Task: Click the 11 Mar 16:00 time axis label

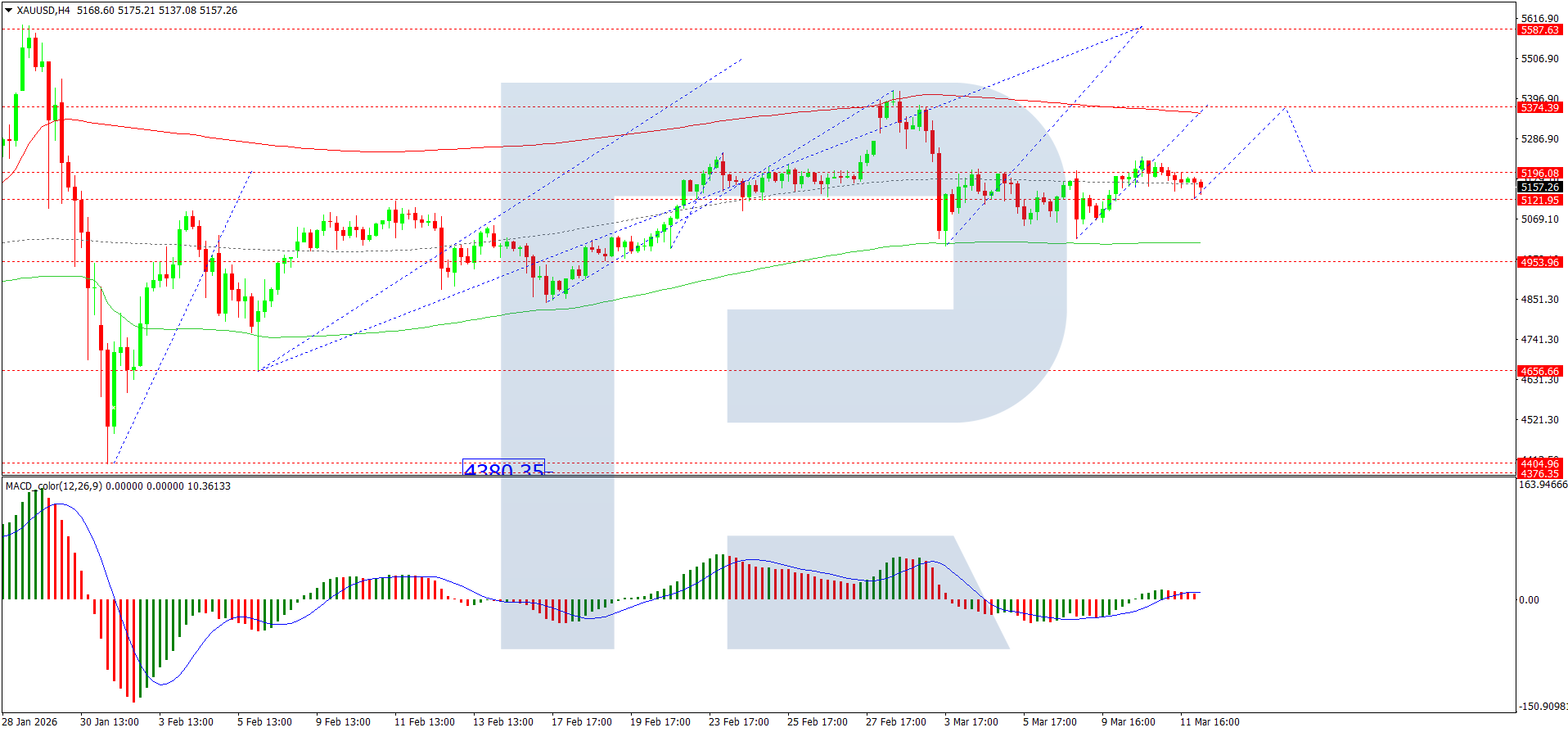Action: point(1210,722)
